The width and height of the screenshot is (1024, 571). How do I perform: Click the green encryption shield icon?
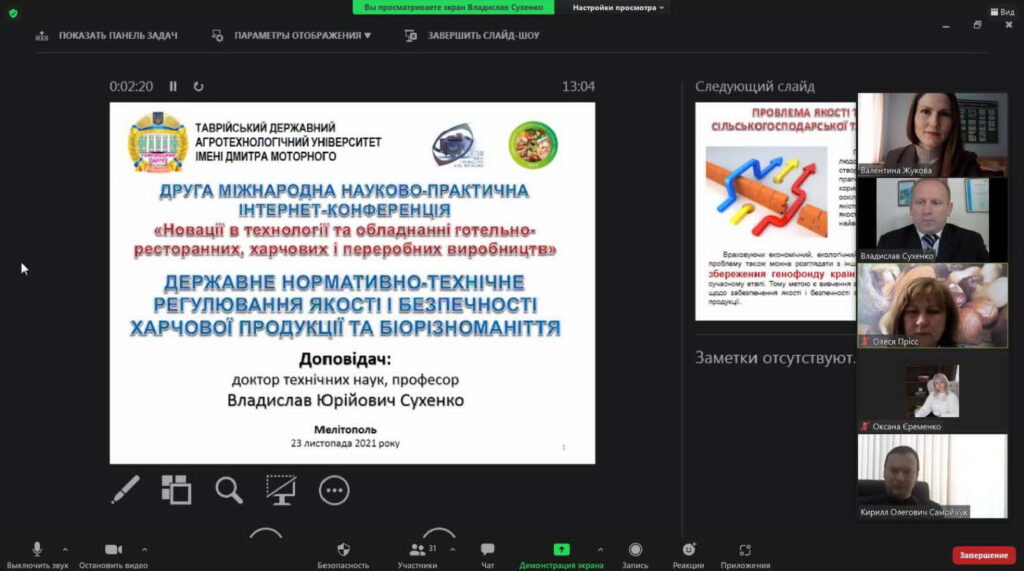[x=13, y=13]
